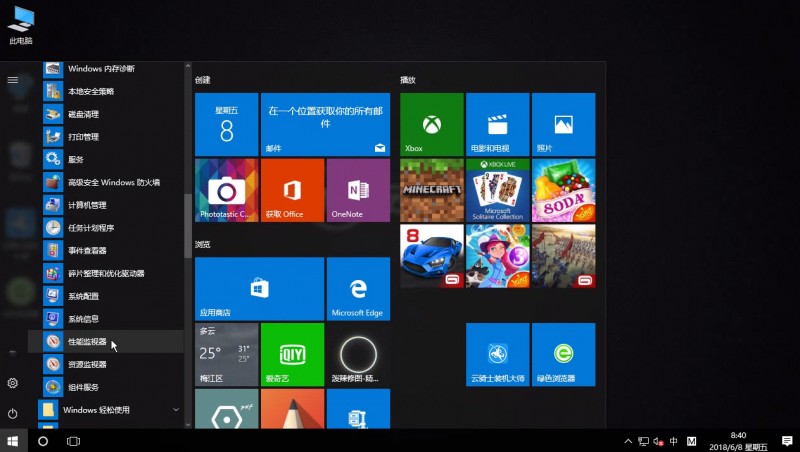Open 服务 services entry
This screenshot has height=452, width=800.
[x=106, y=159]
